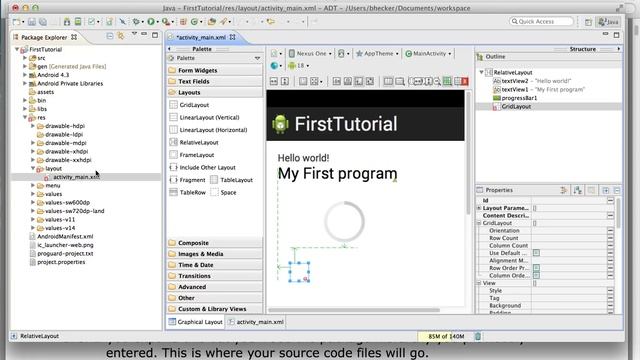640x360 pixels.
Task: Click the toggle fill height icon
Action: [285, 81]
